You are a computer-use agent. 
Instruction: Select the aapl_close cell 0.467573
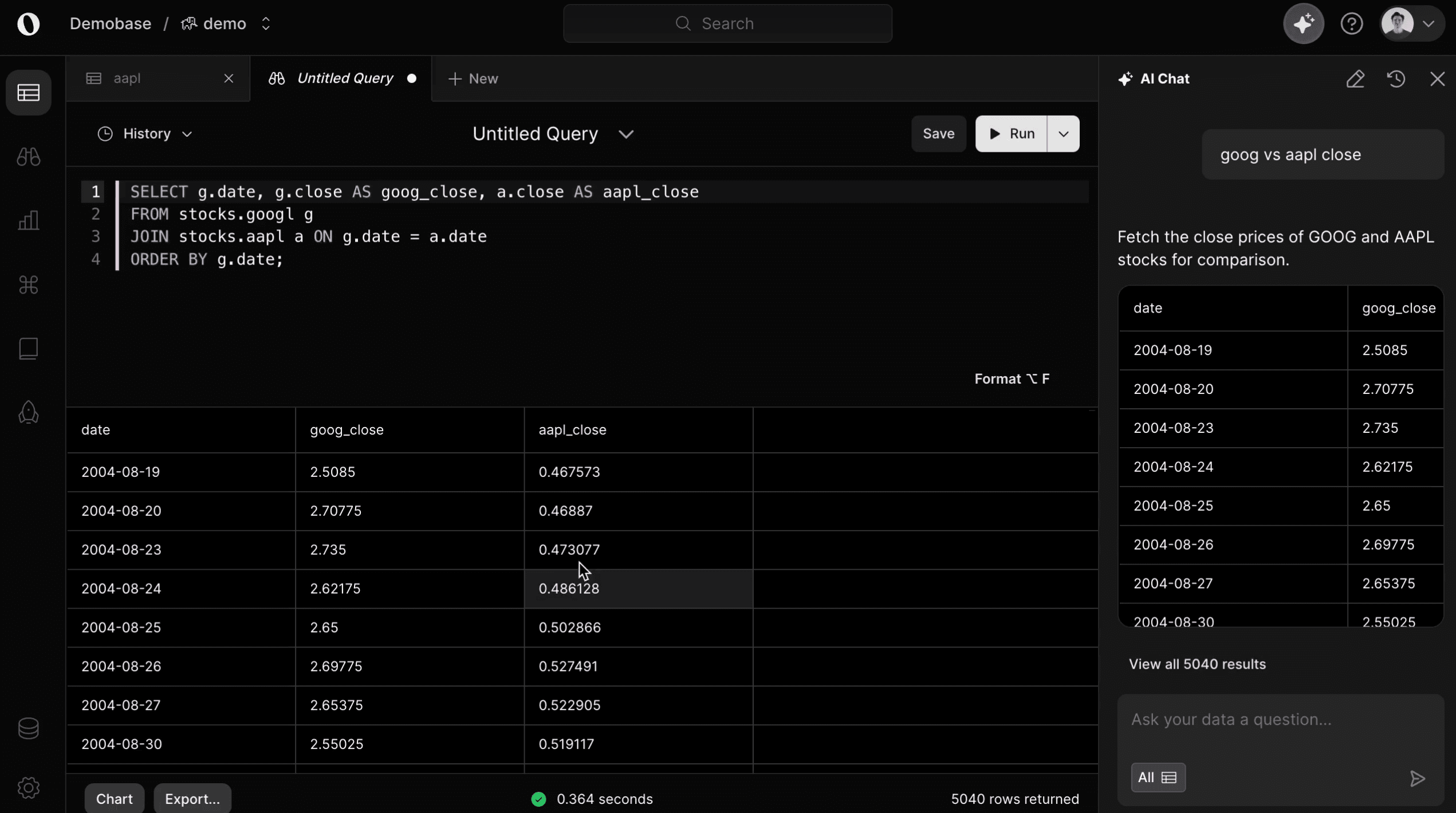[638, 472]
